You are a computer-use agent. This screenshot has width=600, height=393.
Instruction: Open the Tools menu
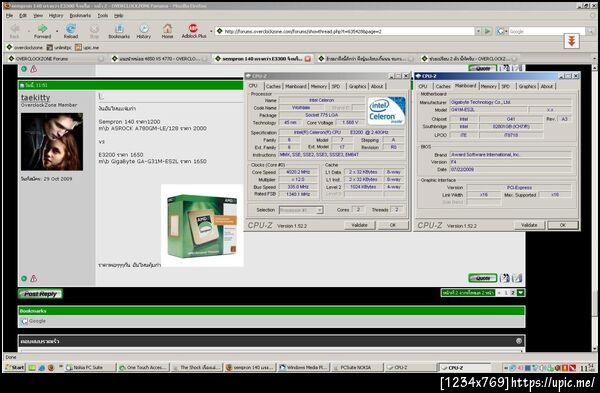(x=103, y=15)
